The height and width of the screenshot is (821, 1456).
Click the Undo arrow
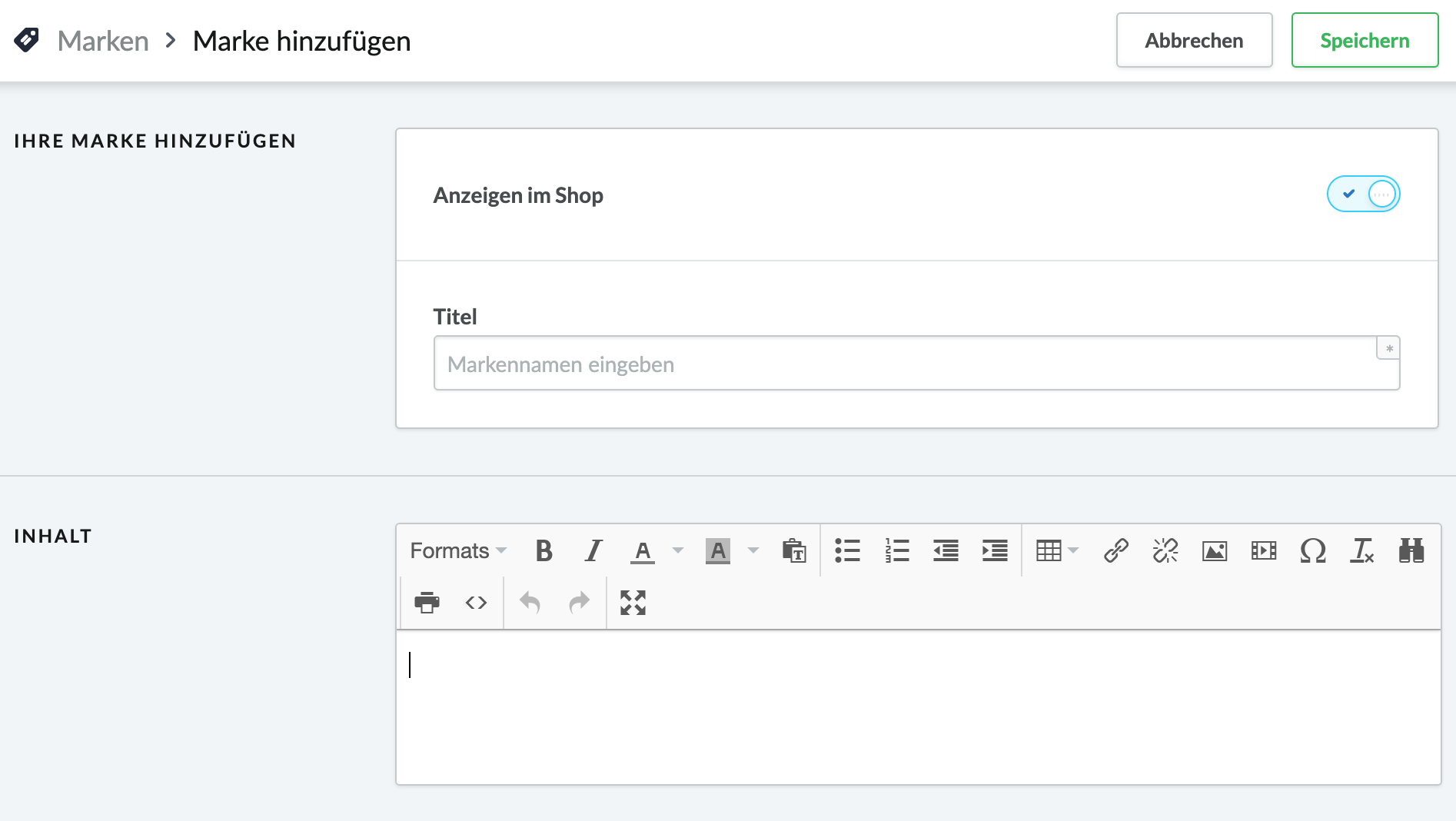(530, 603)
